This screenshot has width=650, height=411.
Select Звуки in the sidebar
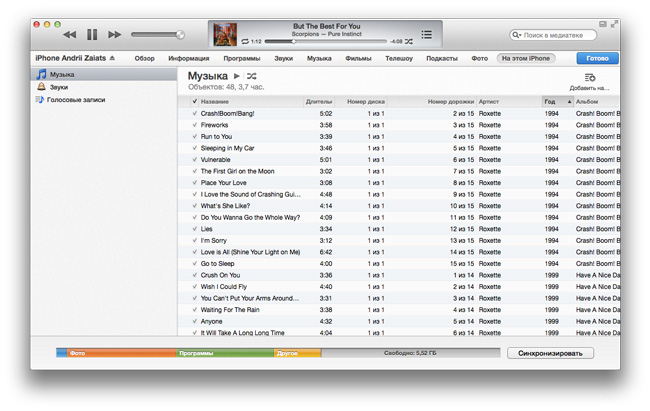click(x=104, y=87)
